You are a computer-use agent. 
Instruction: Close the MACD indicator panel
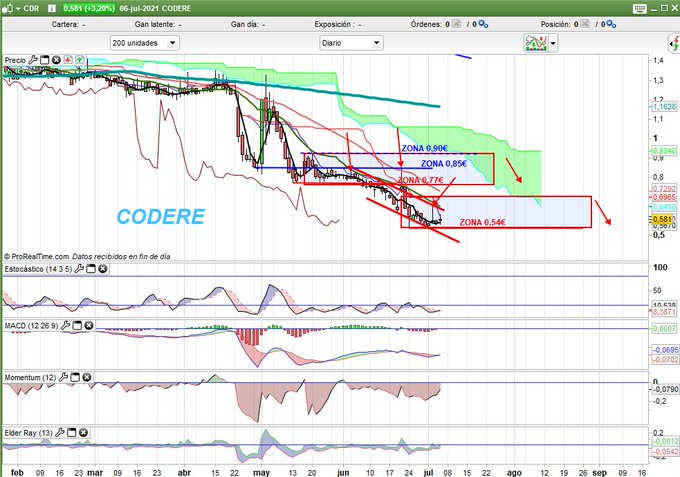click(88, 325)
